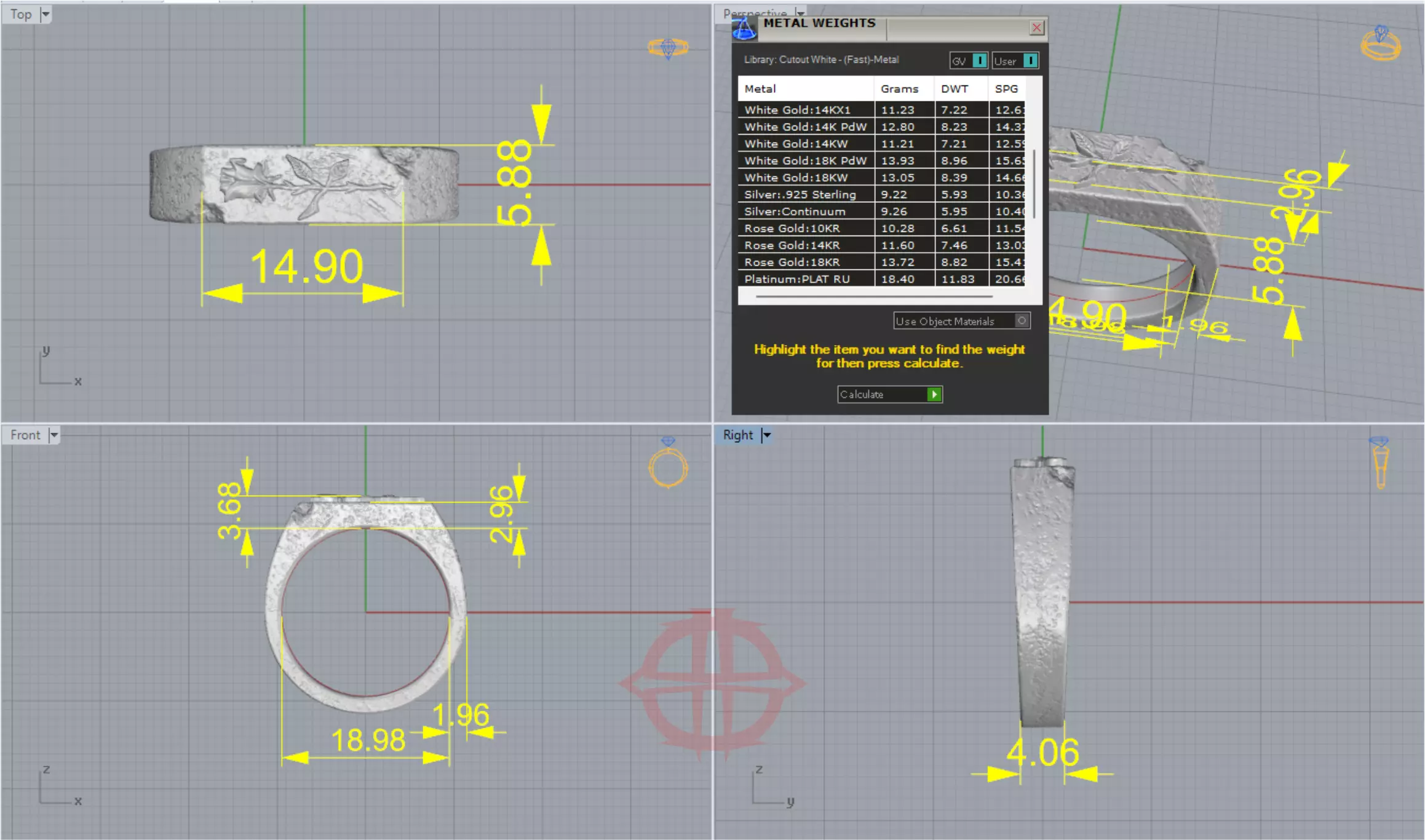Sort by the Metal column header

tap(806, 89)
